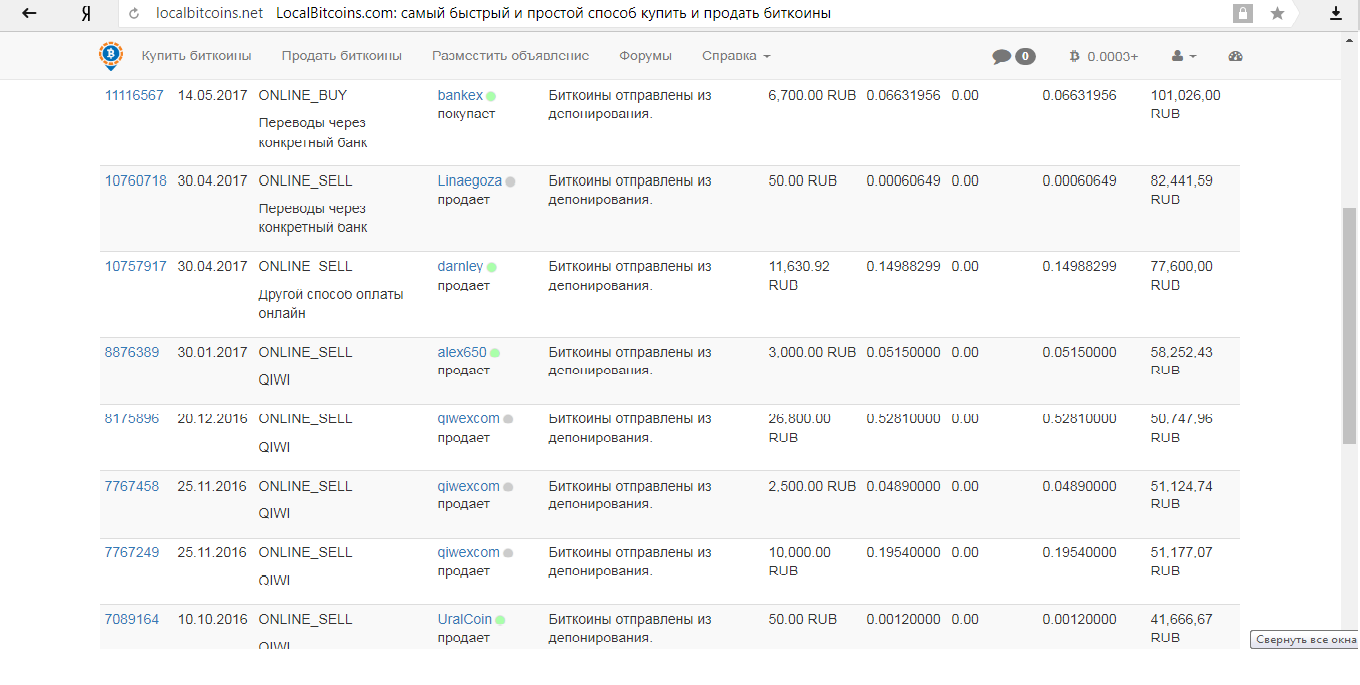Bookmark this page with the star icon
This screenshot has width=1360, height=685.
1277,14
